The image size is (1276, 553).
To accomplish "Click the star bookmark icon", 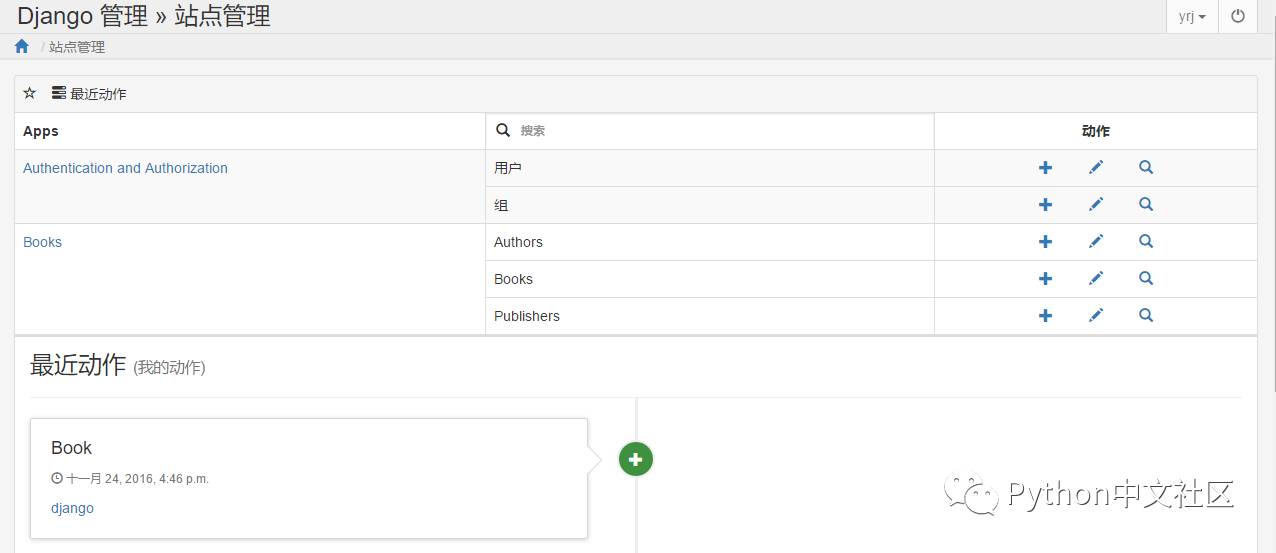I will [x=30, y=93].
